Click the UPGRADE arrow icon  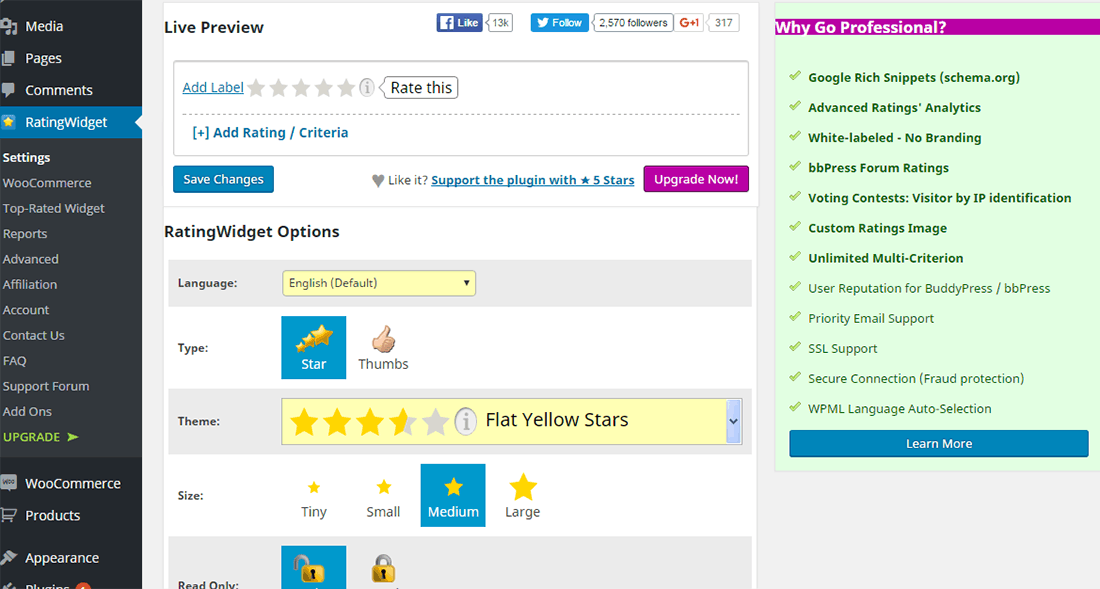(x=72, y=437)
